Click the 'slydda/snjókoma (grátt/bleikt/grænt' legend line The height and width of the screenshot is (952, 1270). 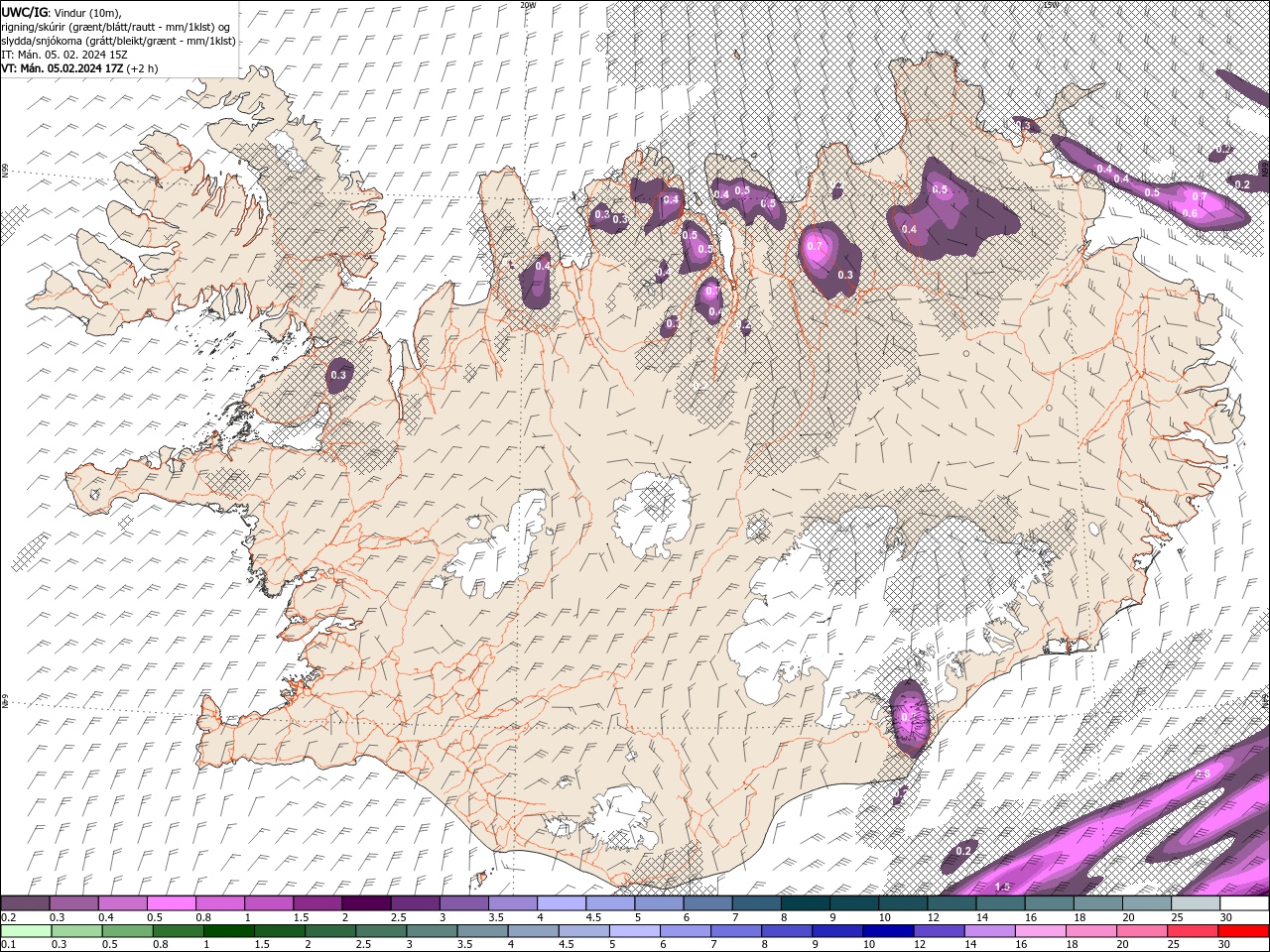[x=118, y=41]
